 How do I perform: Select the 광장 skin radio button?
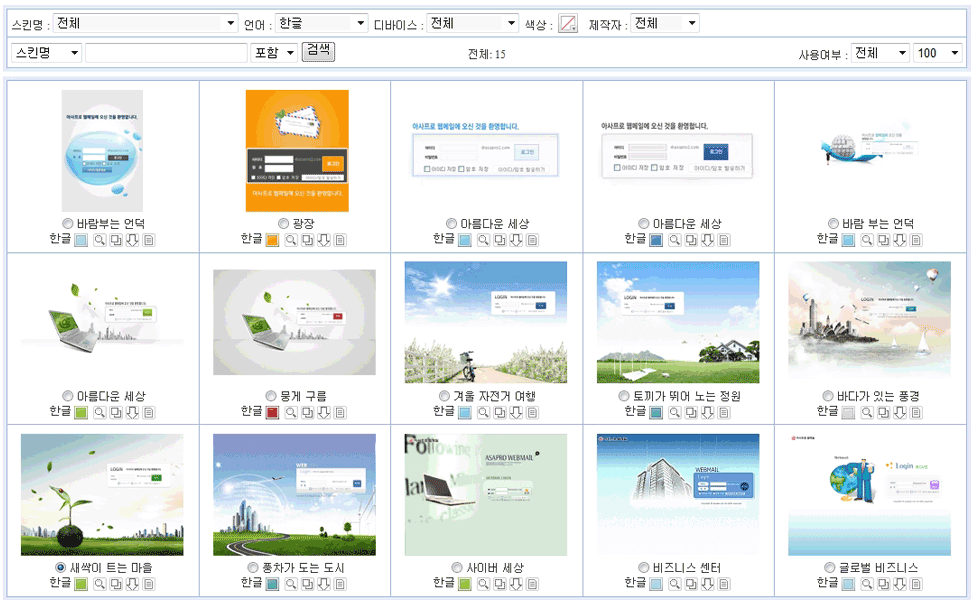(x=283, y=224)
